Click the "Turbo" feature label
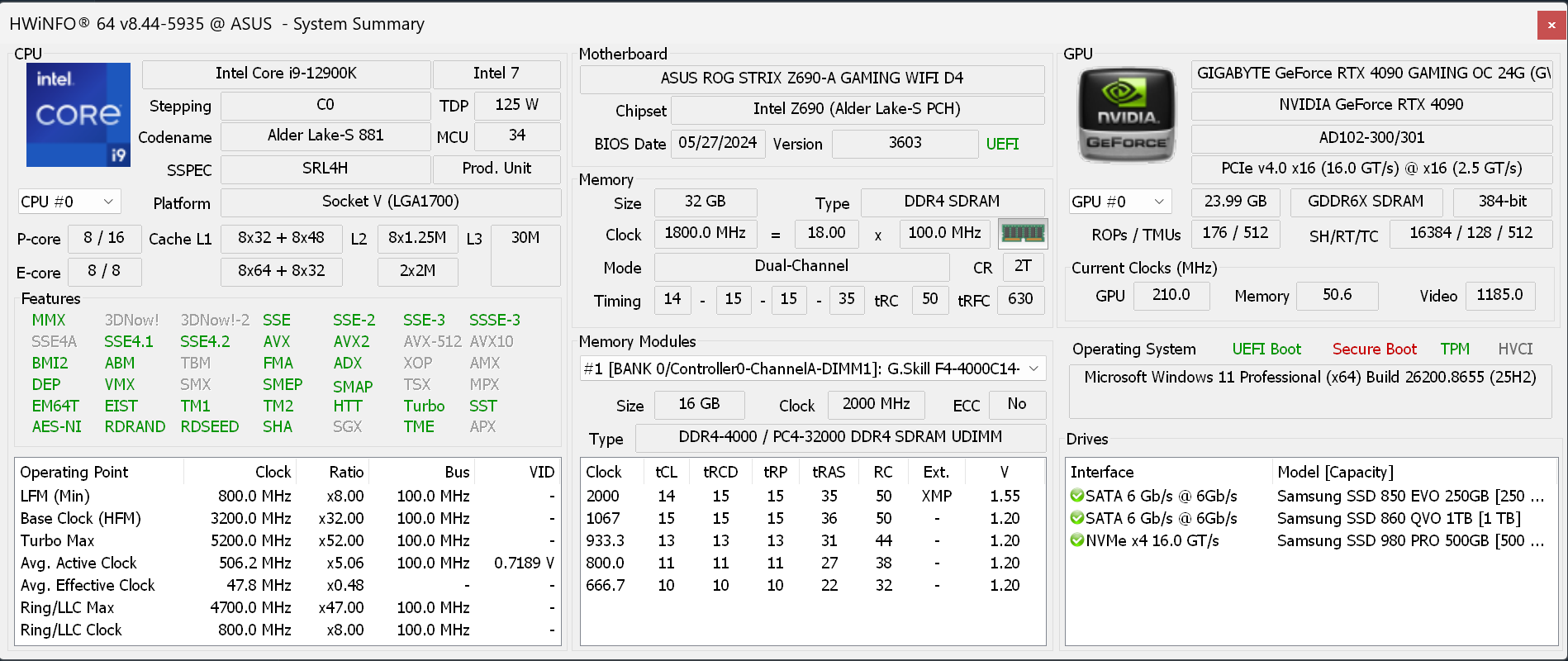1568x661 pixels. (424, 406)
